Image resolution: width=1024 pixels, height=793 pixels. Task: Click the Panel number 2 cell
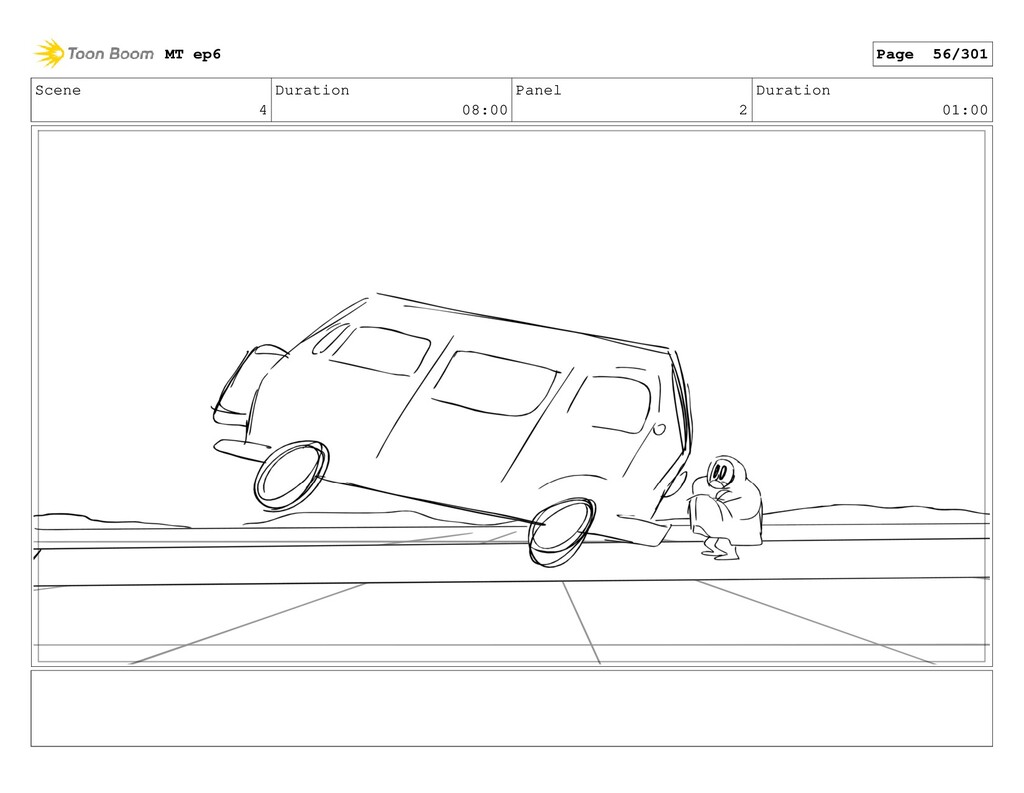(632, 100)
